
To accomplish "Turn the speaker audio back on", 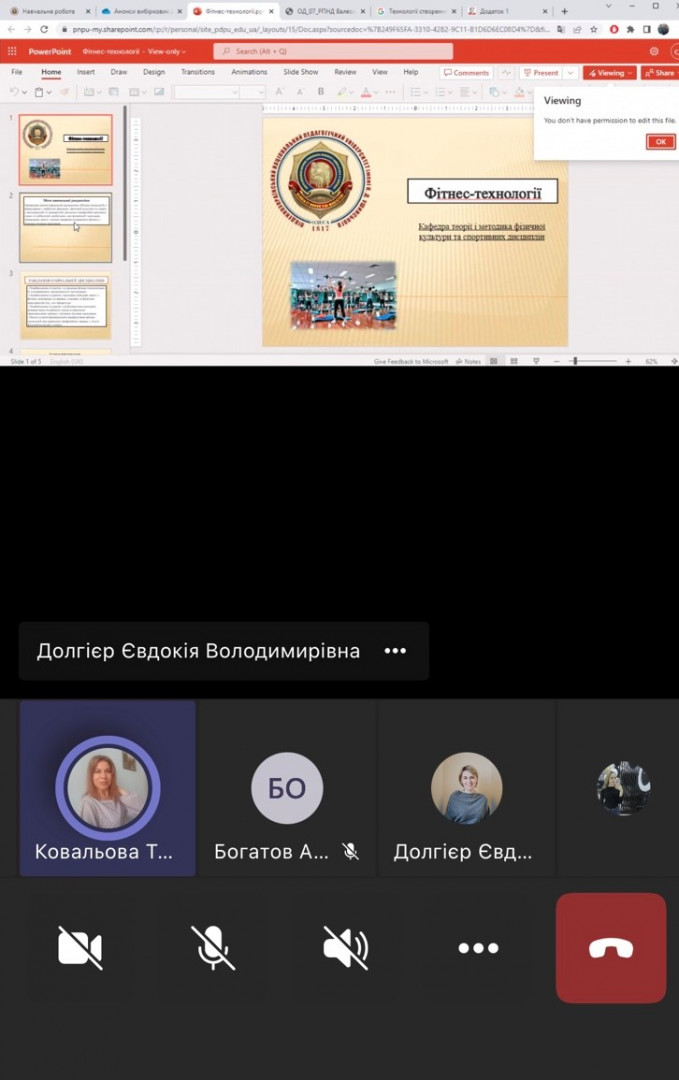I will (x=346, y=948).
